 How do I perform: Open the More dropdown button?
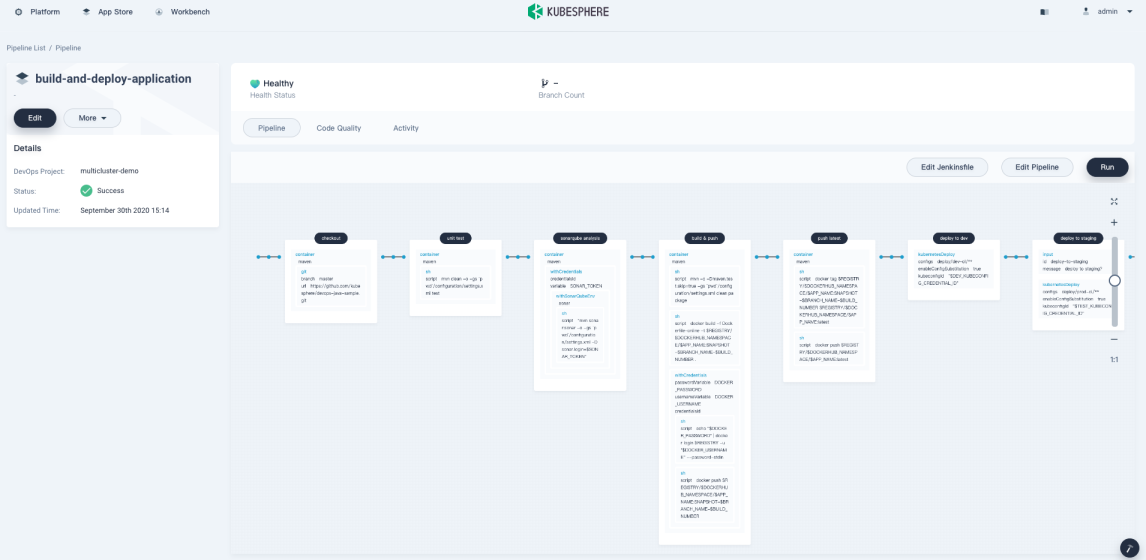click(x=92, y=118)
